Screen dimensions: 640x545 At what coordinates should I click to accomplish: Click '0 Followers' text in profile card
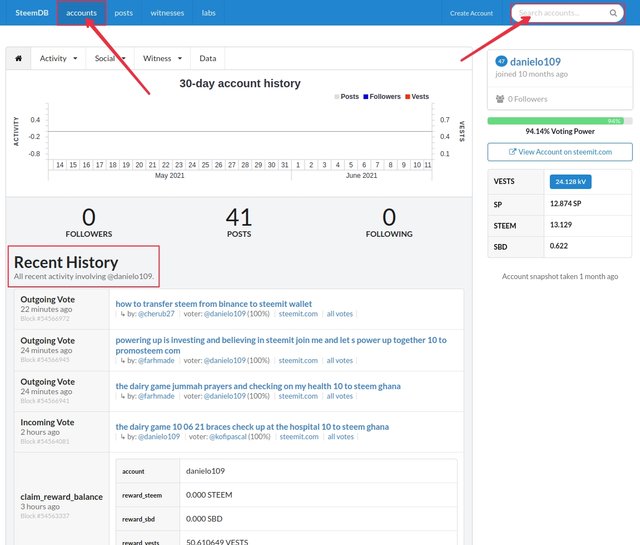527,99
